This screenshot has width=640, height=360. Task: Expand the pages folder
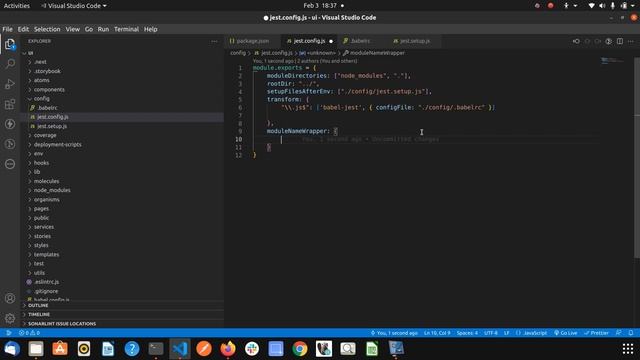[41, 209]
